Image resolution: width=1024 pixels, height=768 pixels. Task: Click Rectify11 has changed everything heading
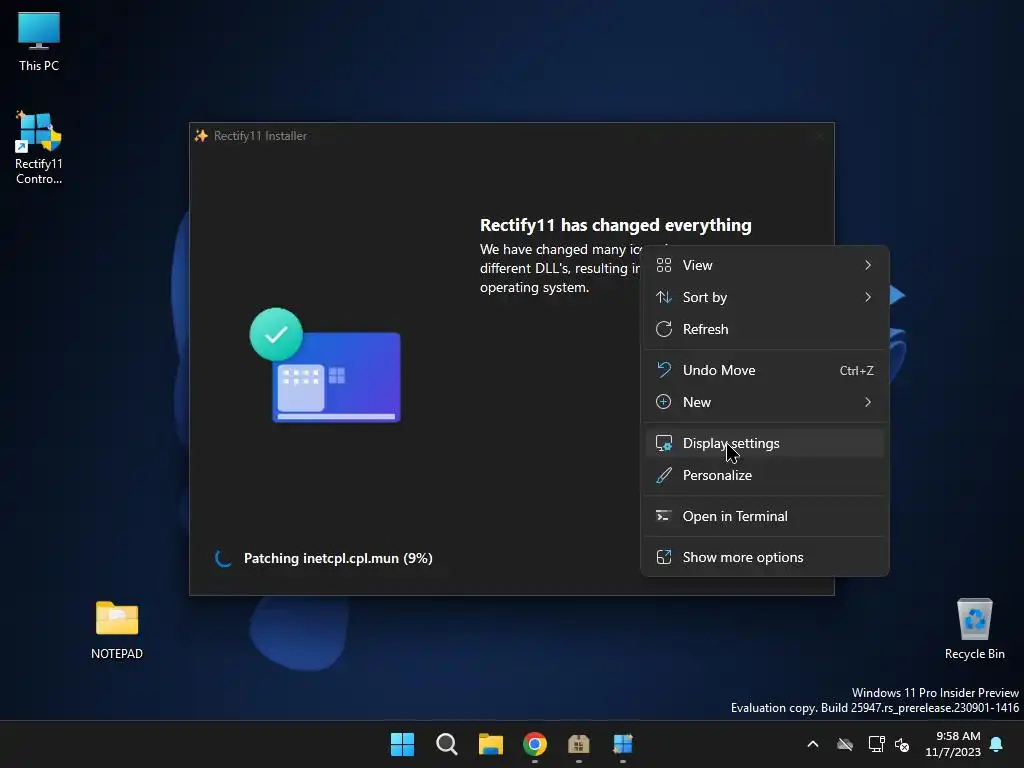pos(615,225)
